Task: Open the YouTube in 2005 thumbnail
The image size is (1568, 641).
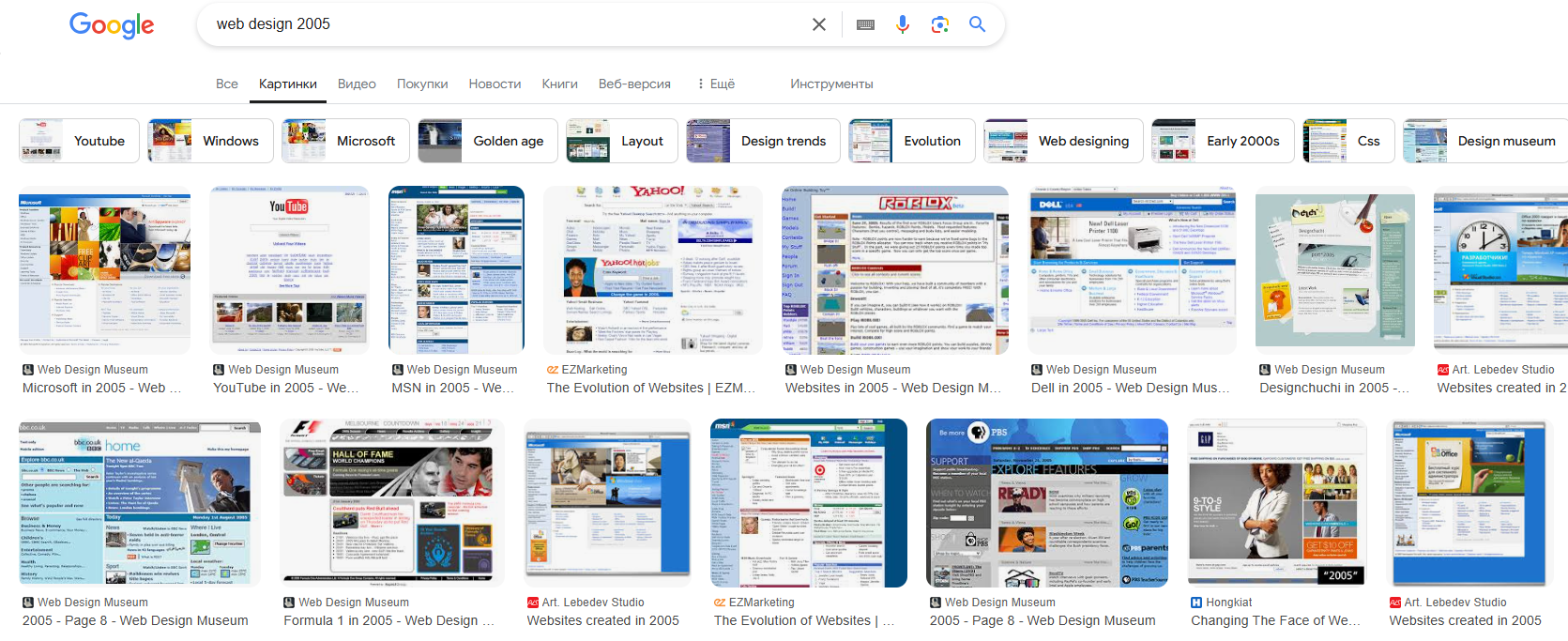Action: point(290,270)
